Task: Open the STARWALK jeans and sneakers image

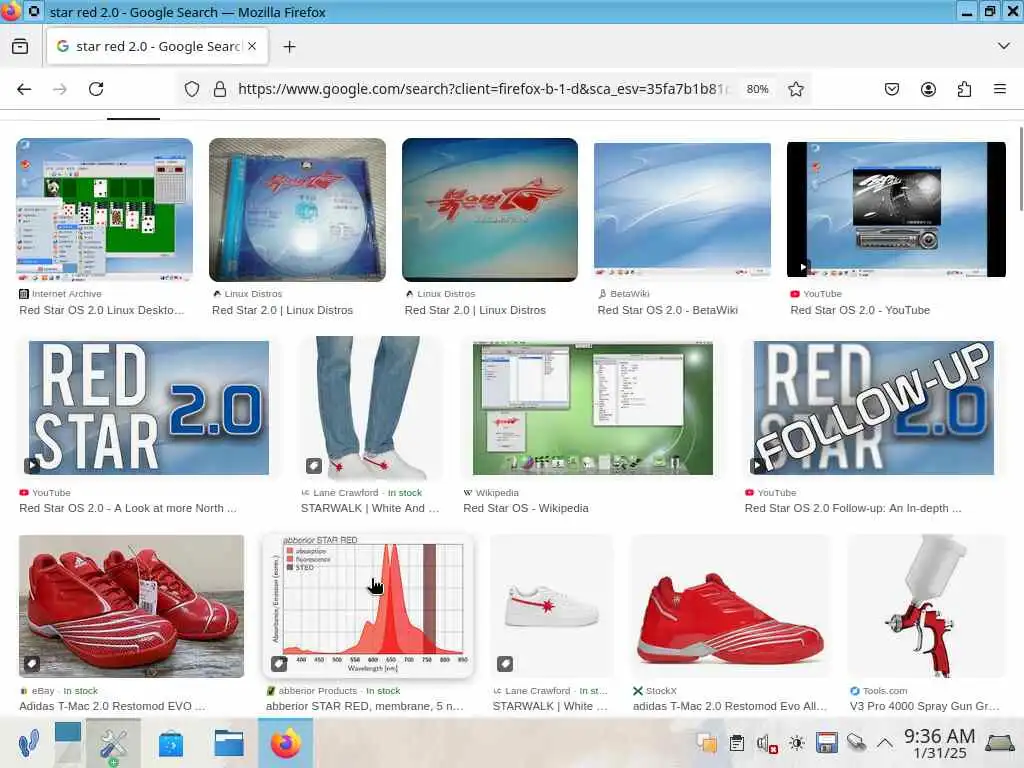Action: pyautogui.click(x=371, y=408)
